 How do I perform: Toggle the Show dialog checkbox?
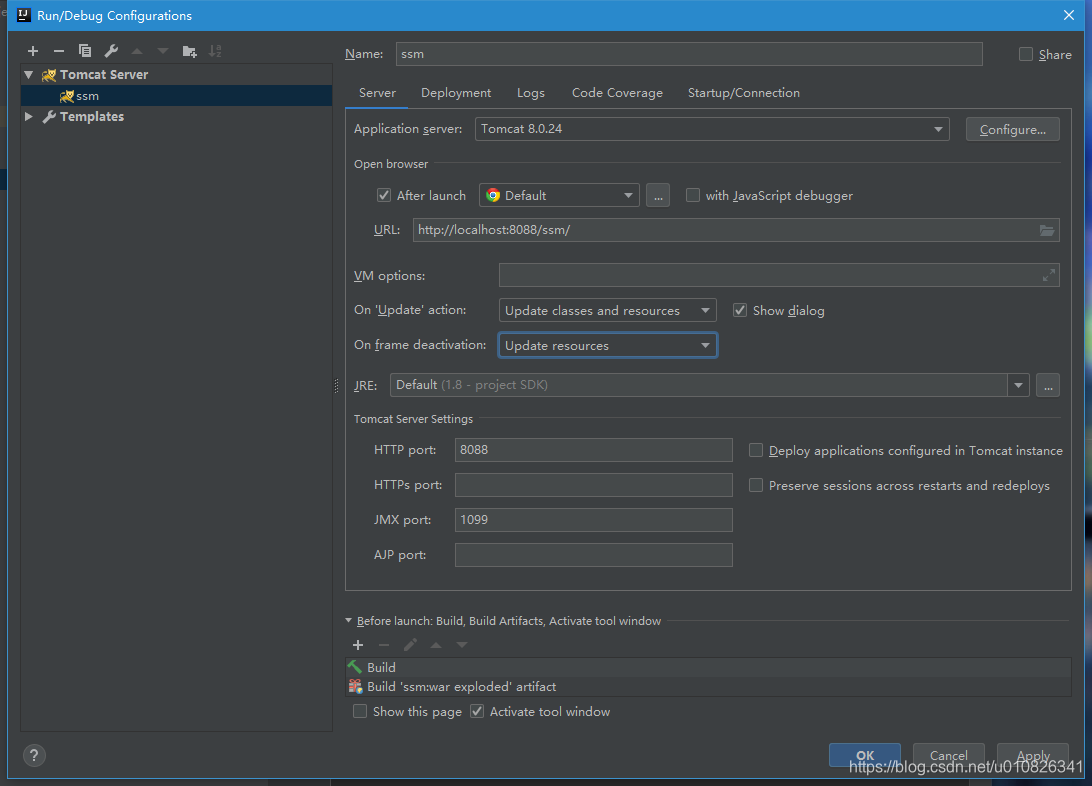click(x=740, y=310)
